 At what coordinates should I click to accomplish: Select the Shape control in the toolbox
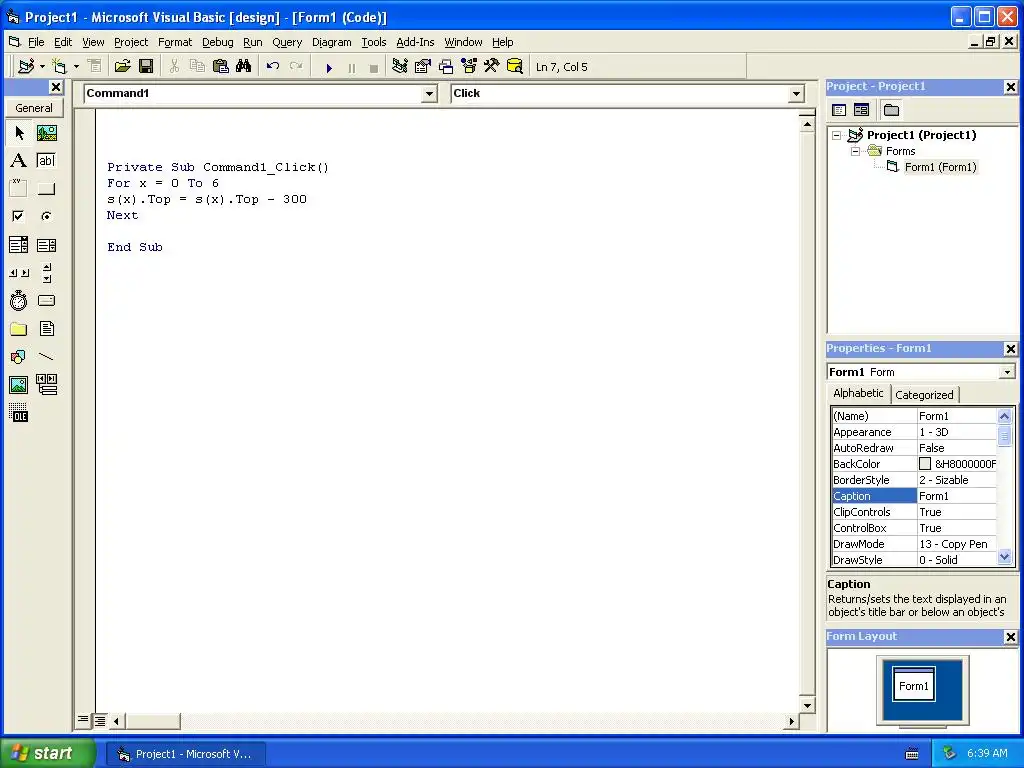(x=19, y=357)
